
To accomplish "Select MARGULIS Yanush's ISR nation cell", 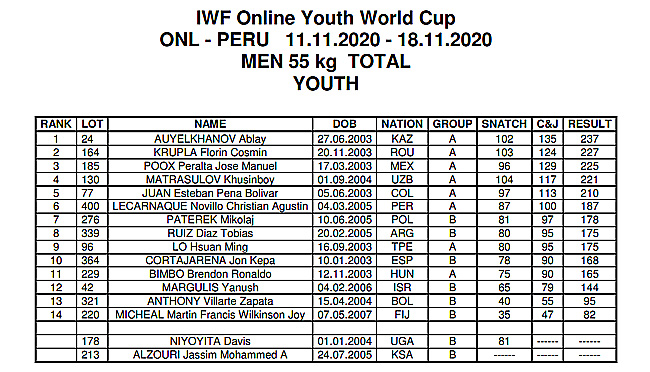I will click(402, 287).
